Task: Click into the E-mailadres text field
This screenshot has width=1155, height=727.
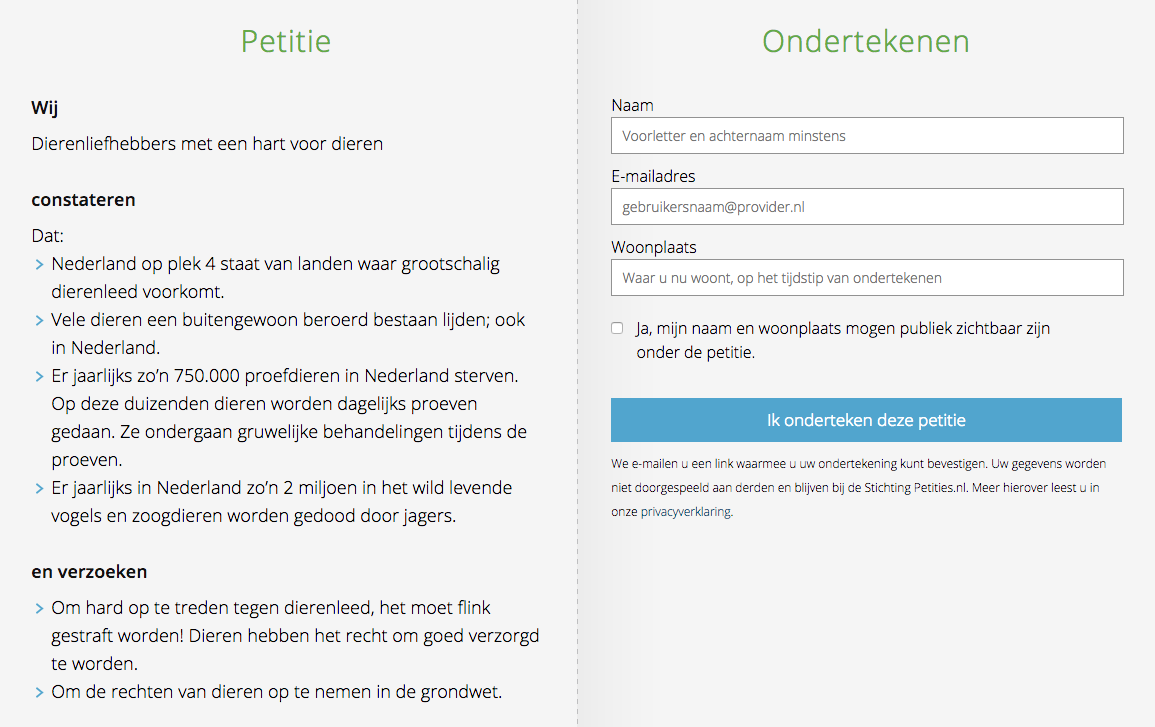Action: pyautogui.click(x=867, y=207)
